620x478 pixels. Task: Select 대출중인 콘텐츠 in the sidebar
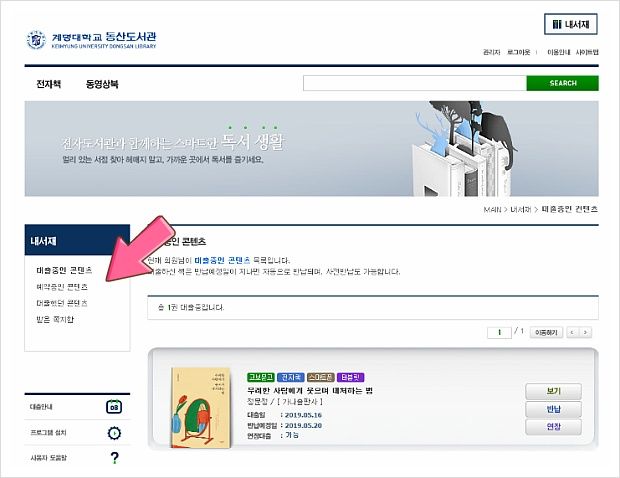click(64, 270)
